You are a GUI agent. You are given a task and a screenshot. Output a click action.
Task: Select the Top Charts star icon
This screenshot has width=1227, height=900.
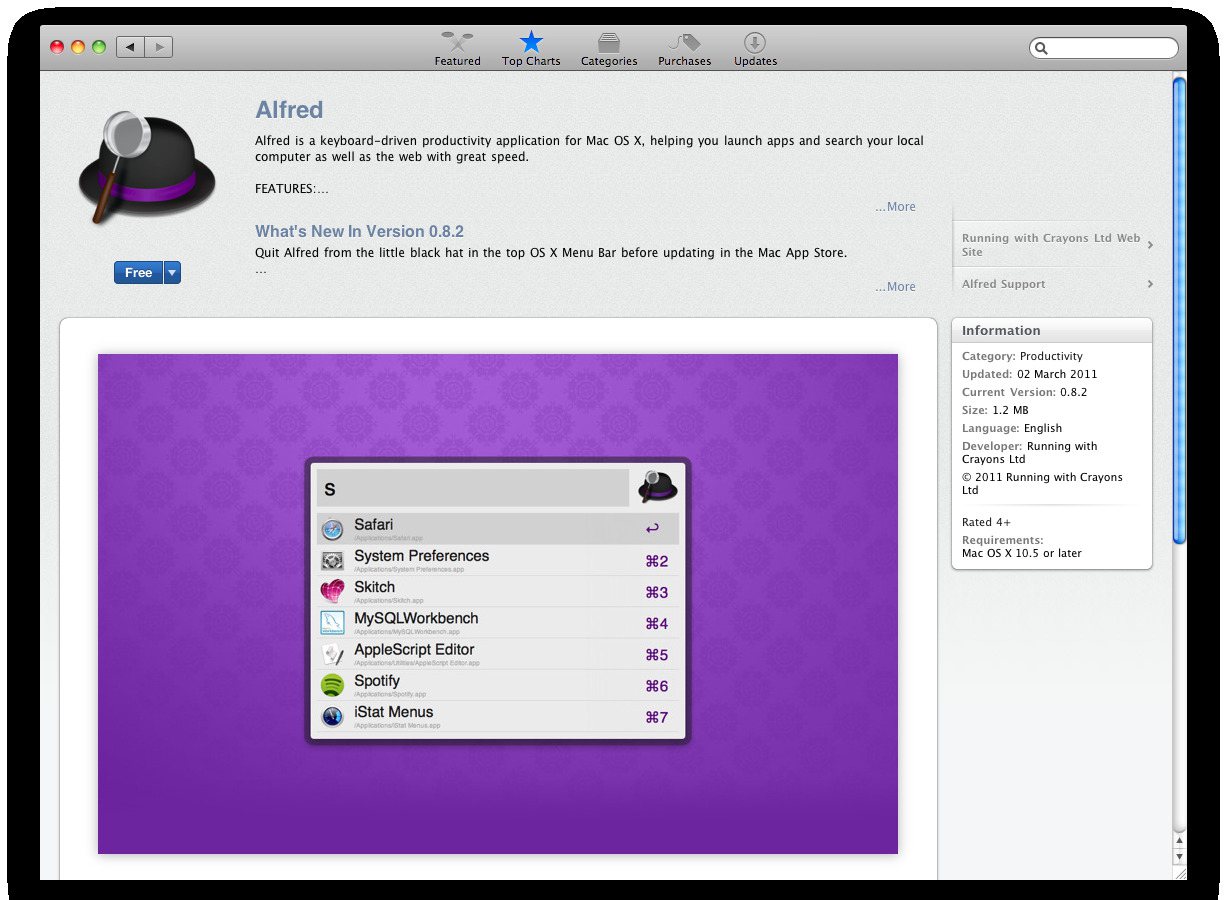pos(531,42)
